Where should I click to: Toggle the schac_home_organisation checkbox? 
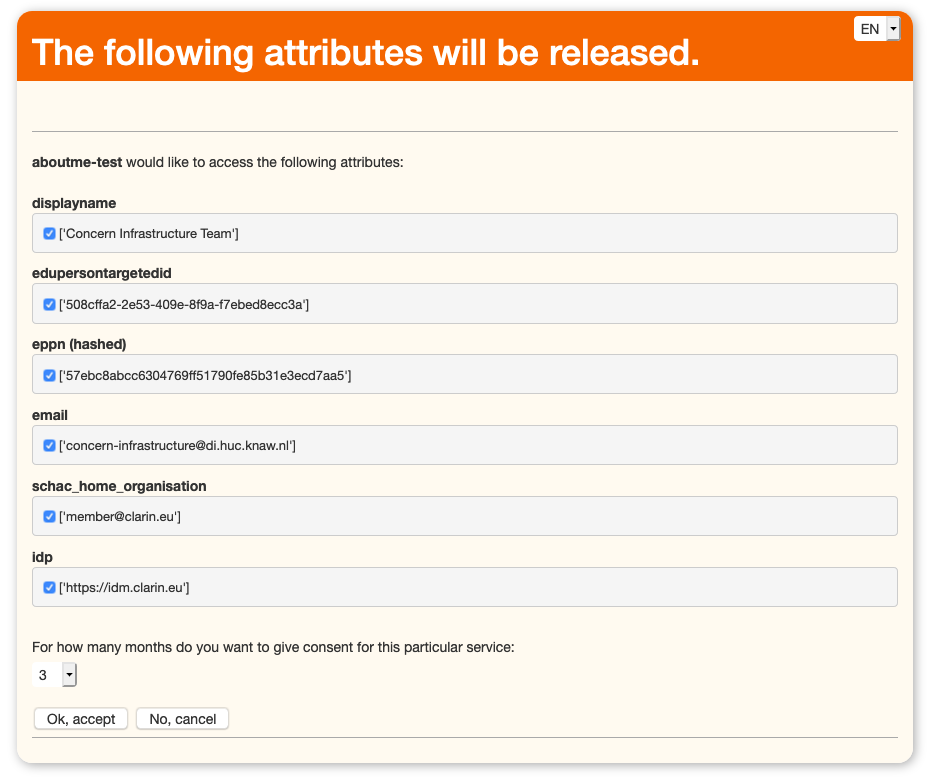tap(49, 516)
